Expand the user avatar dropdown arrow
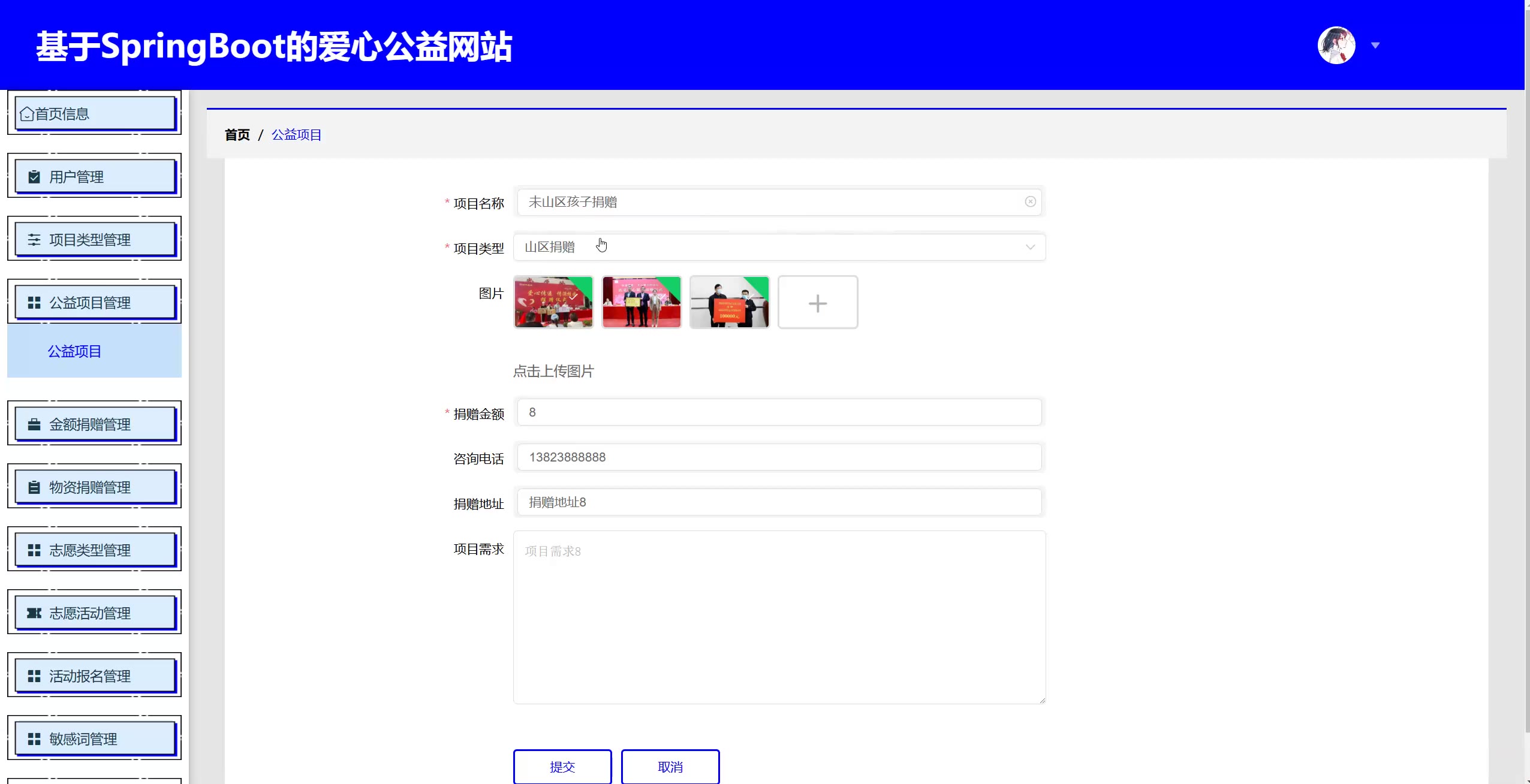 pyautogui.click(x=1375, y=46)
